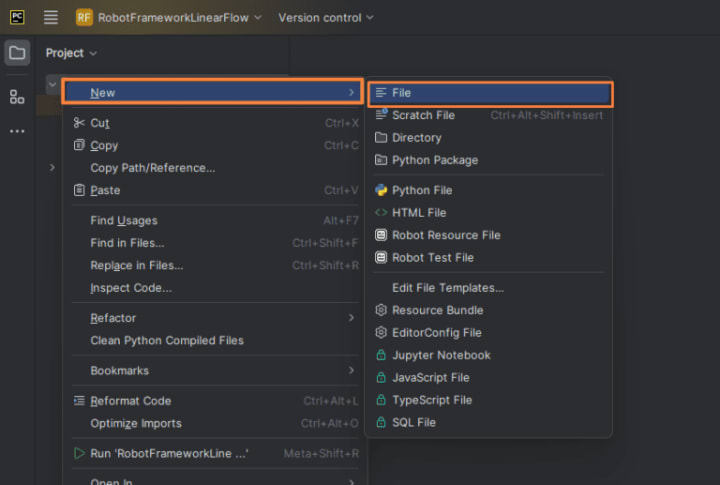Open the main hamburger menu

[x=51, y=17]
